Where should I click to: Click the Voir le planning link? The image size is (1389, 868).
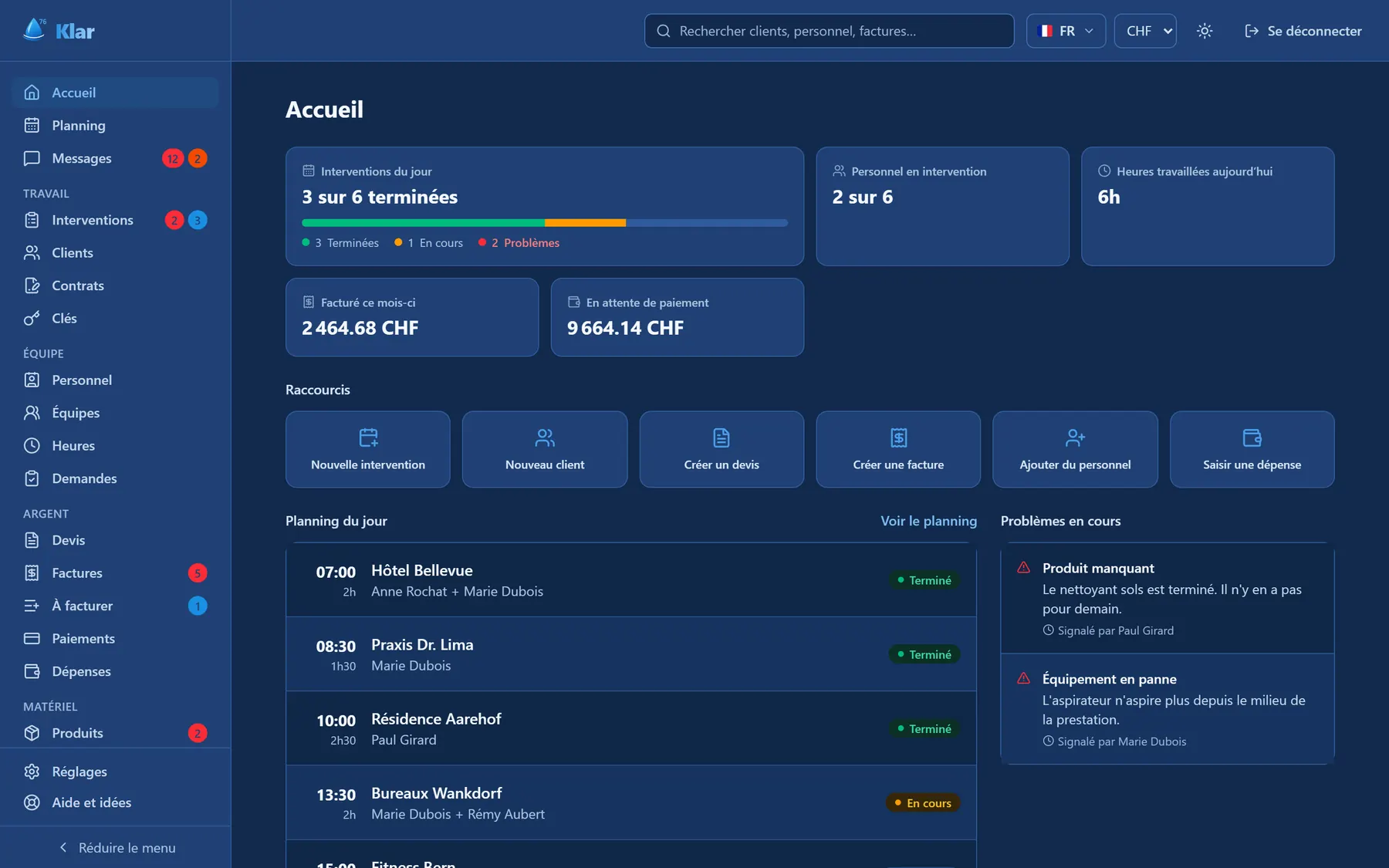[x=928, y=521]
